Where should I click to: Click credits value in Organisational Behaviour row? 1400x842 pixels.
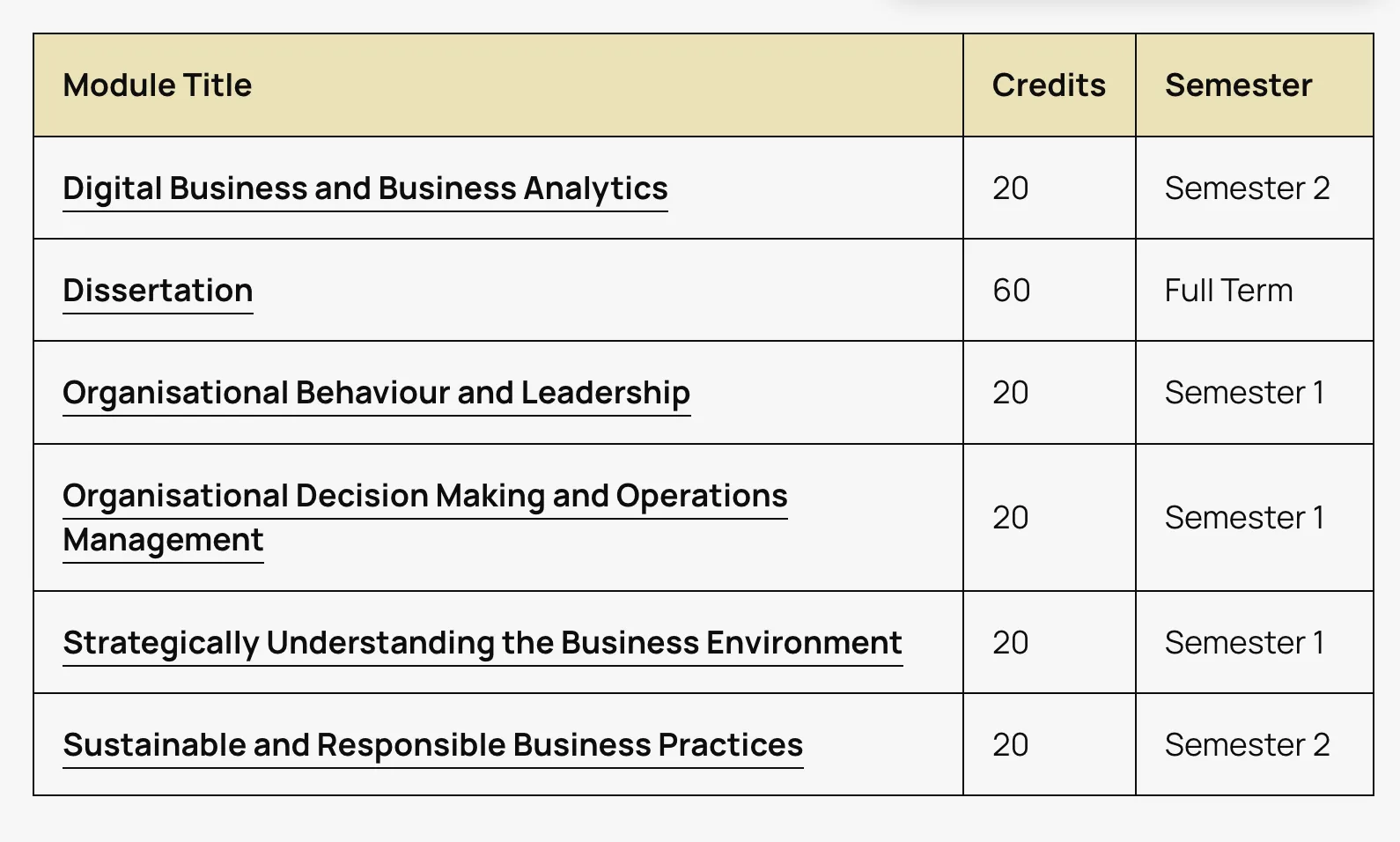point(1010,393)
